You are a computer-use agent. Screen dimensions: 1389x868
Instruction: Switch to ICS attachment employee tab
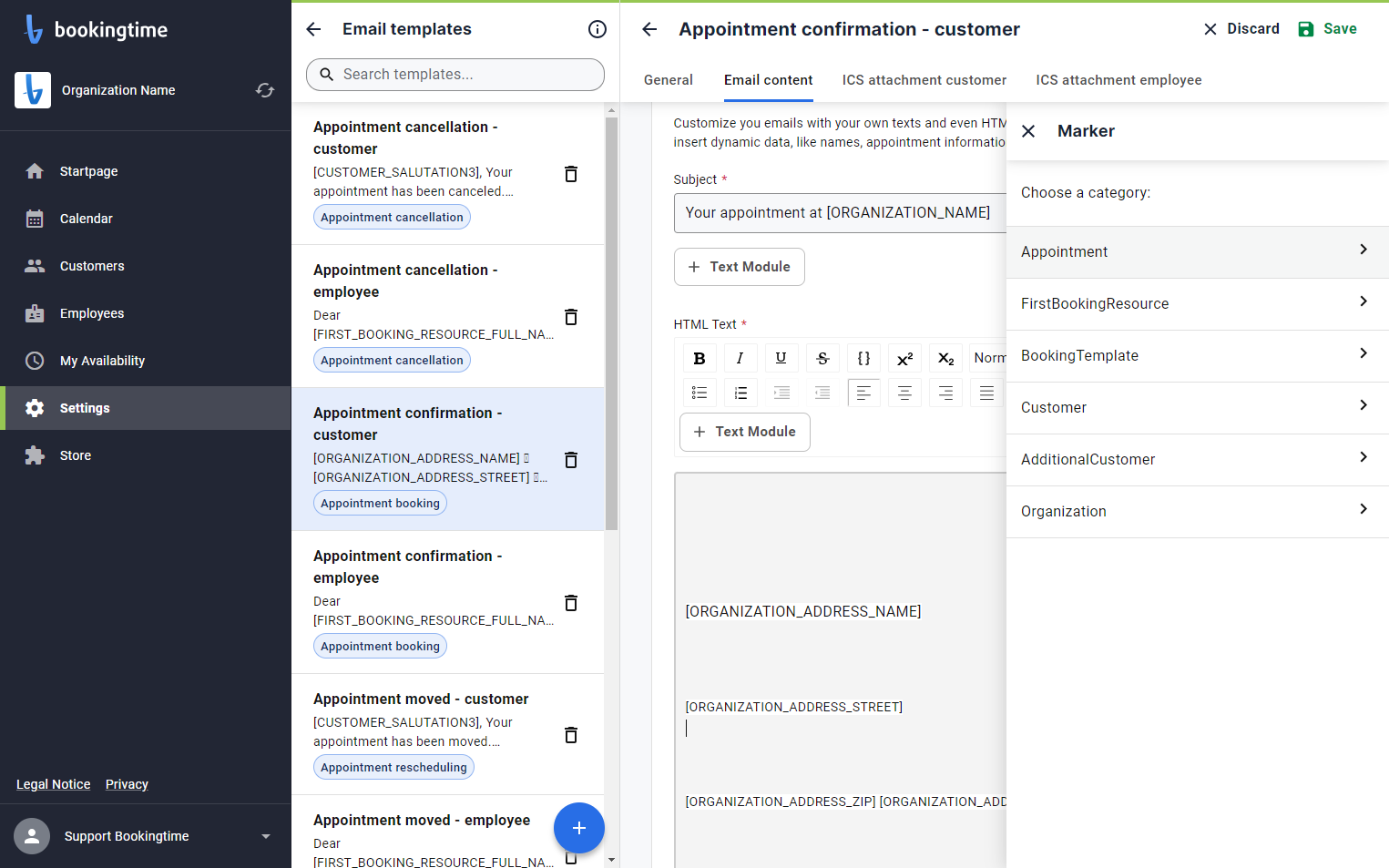[1118, 80]
